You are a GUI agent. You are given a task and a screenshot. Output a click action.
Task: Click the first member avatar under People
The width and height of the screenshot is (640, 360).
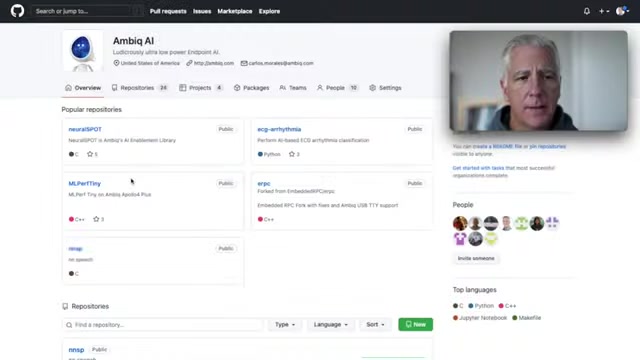[x=460, y=223]
